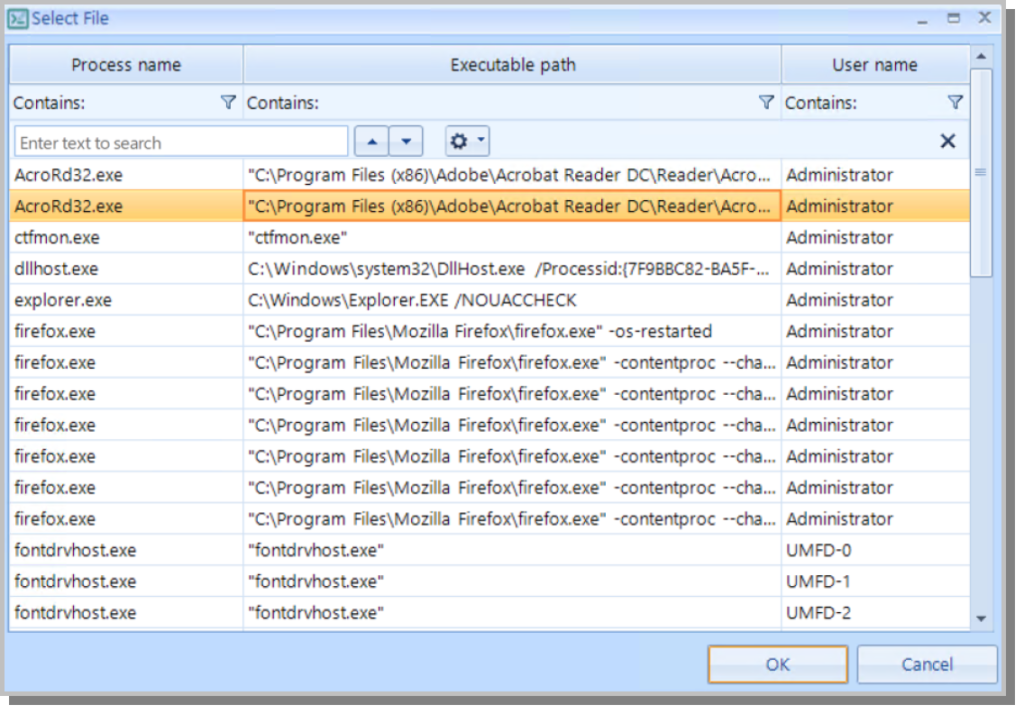Dismiss the dialog with Cancel
Screen dimensions: 1024x714
coord(926,664)
